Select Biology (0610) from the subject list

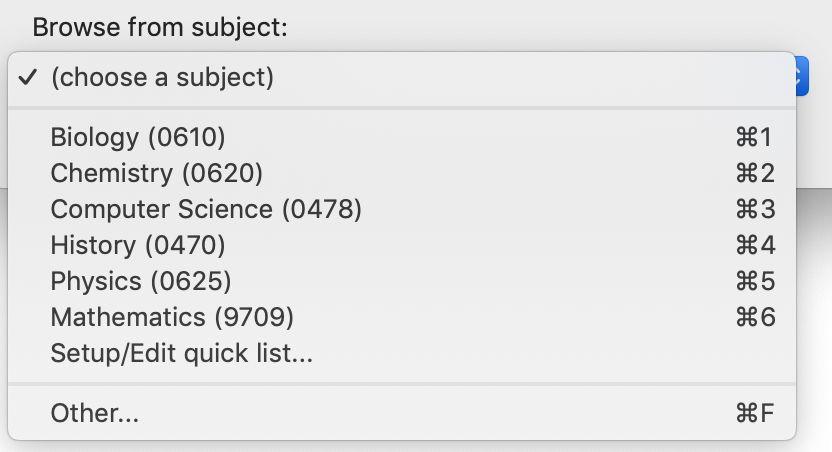(138, 137)
